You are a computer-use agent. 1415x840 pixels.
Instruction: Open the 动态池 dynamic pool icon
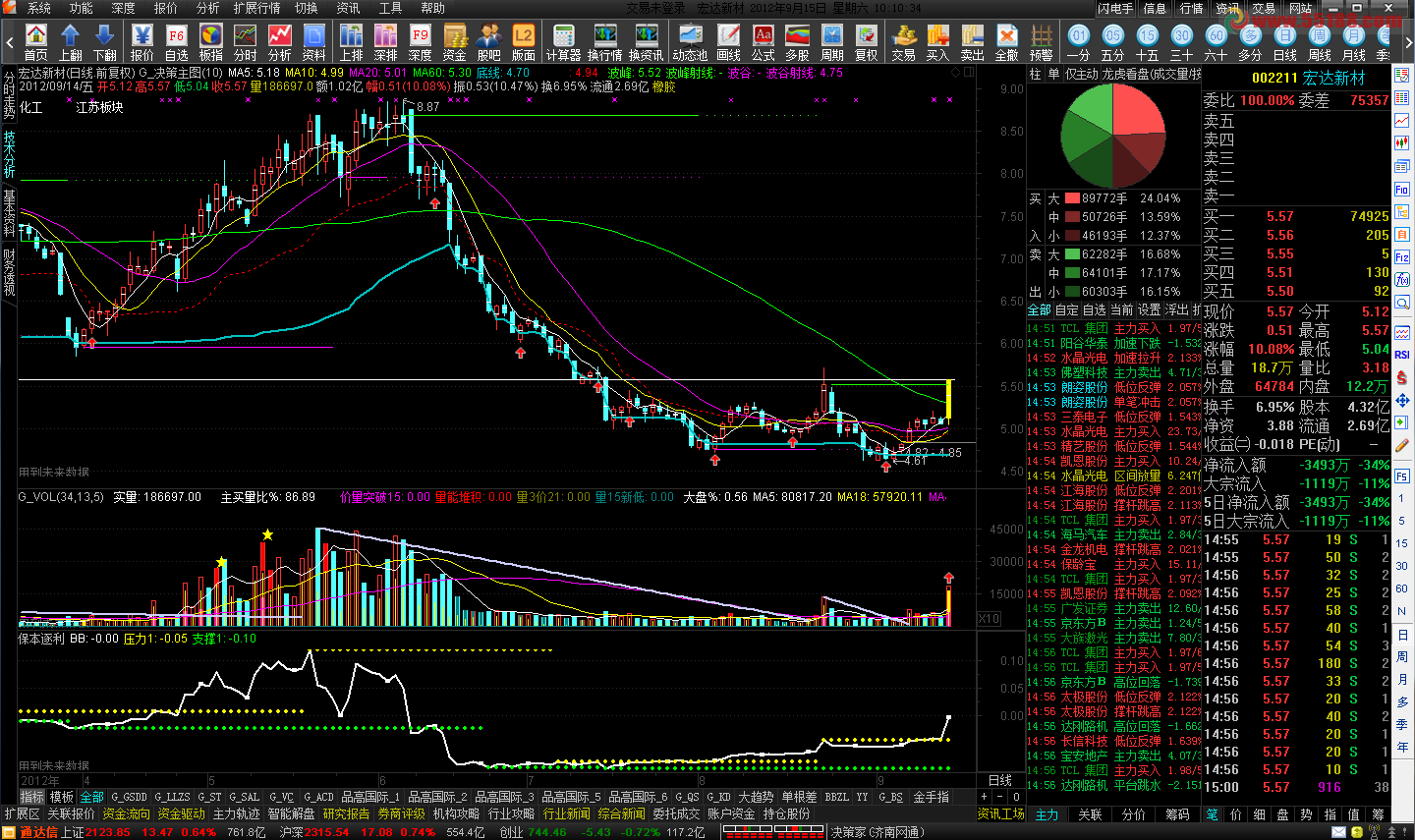[x=690, y=43]
